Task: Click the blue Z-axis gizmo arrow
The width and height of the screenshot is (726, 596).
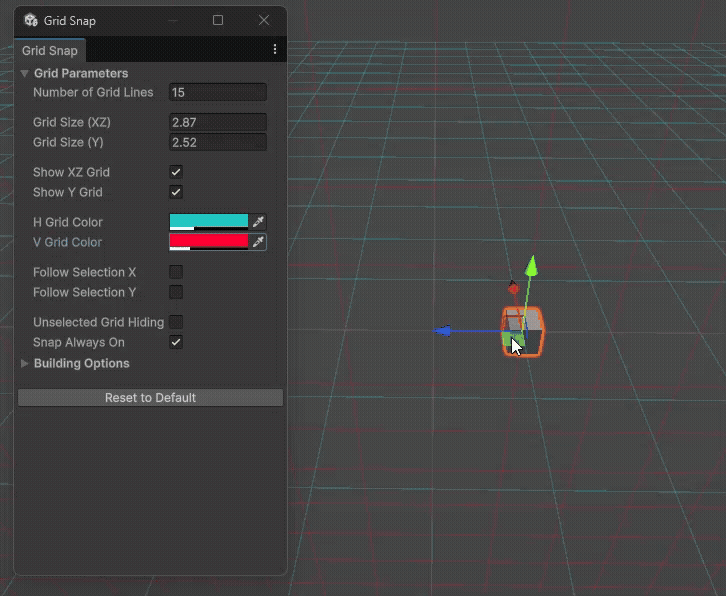Action: (x=442, y=331)
